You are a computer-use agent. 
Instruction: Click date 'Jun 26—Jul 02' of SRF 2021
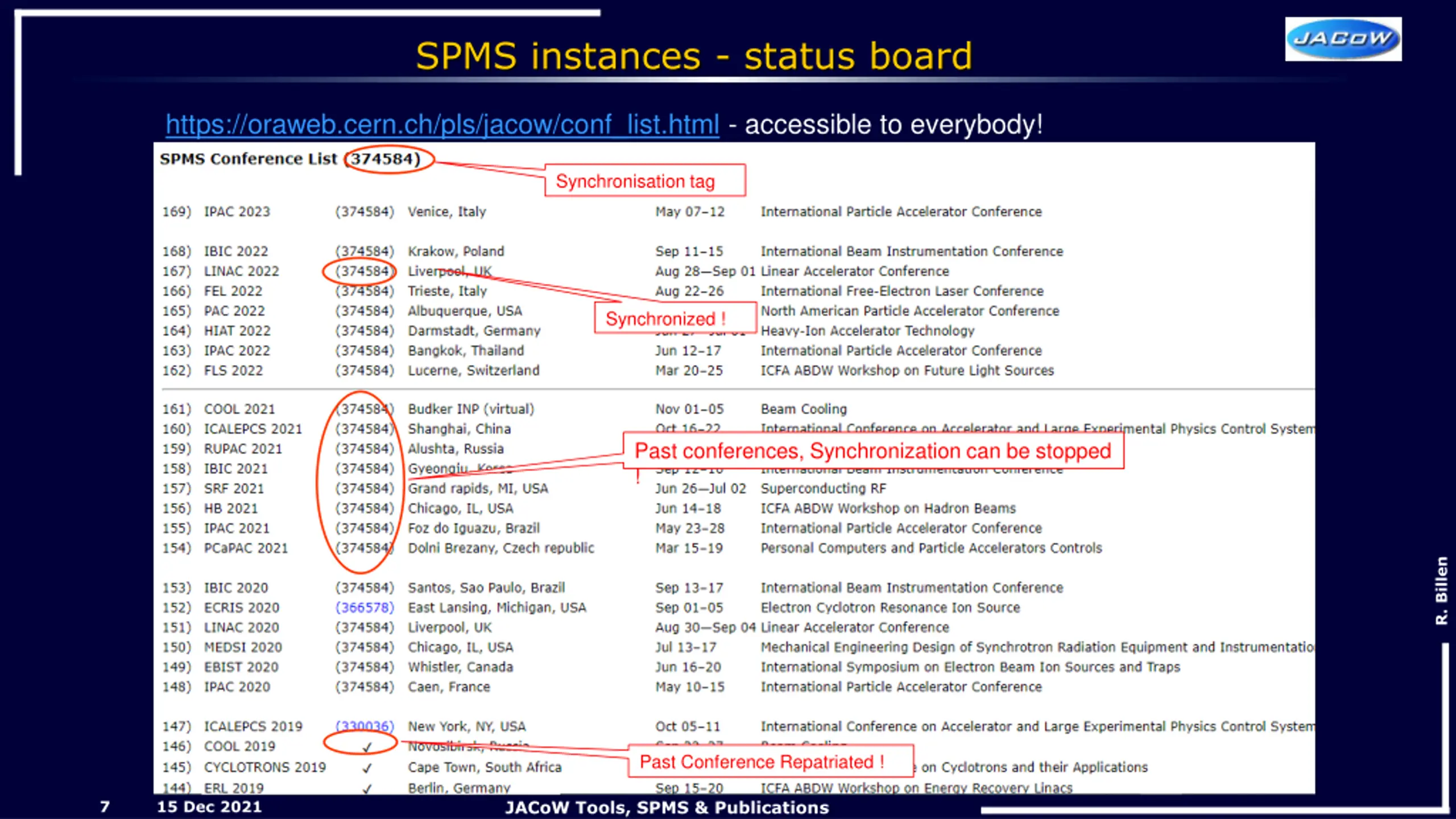[701, 489]
